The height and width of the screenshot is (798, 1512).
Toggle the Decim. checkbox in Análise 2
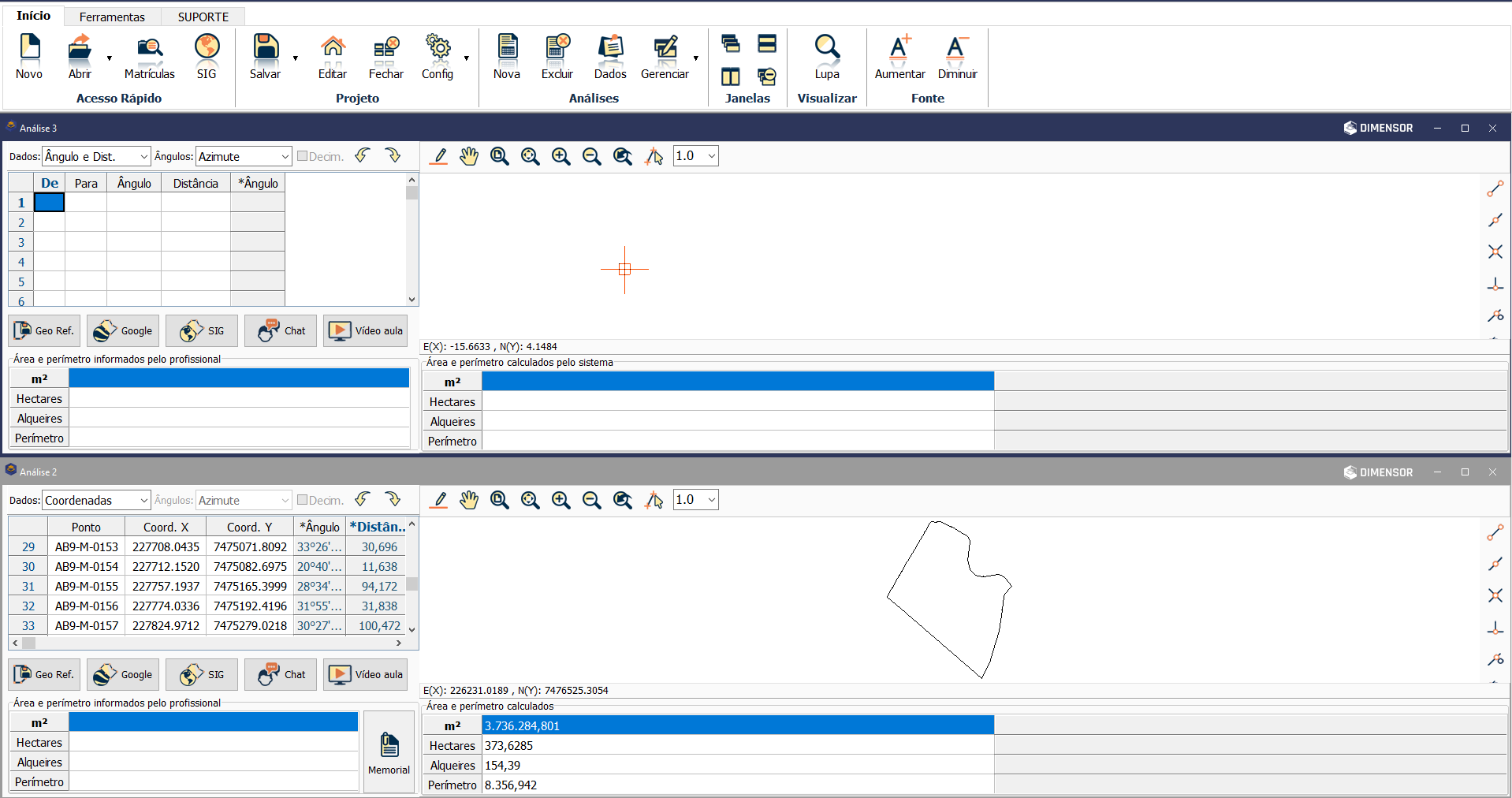[x=302, y=500]
